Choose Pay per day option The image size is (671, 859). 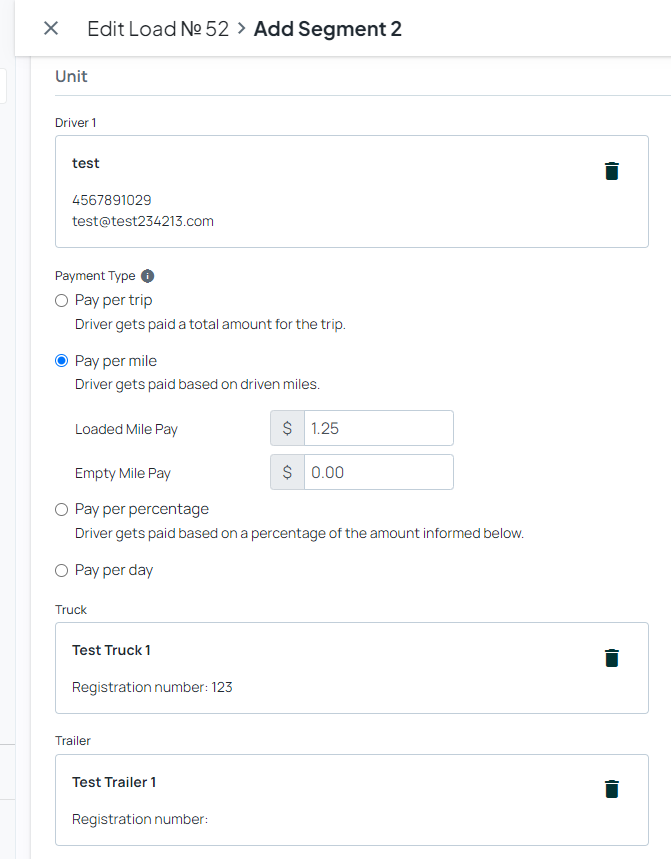(x=61, y=570)
